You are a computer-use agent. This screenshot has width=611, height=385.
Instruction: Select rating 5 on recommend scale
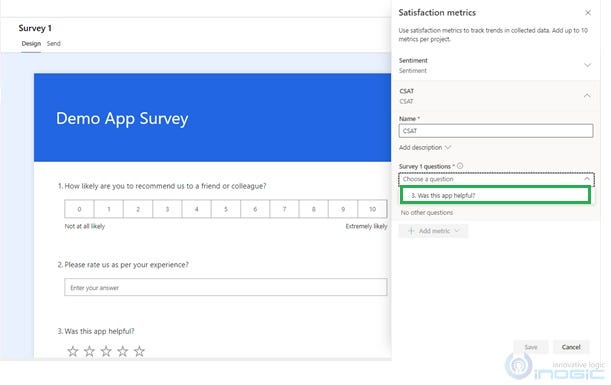tap(226, 209)
